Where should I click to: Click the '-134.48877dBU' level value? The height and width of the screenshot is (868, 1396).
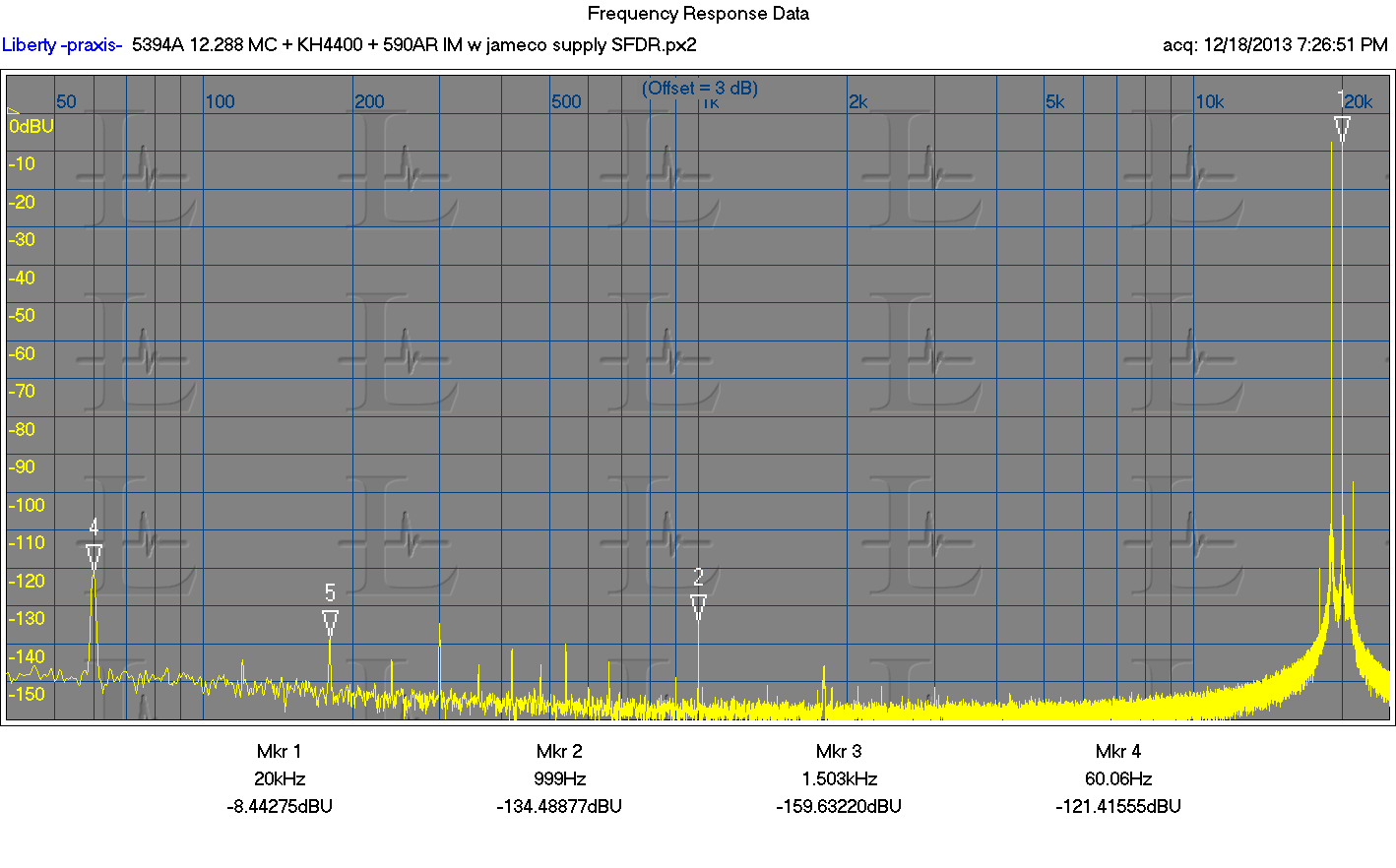click(x=559, y=807)
